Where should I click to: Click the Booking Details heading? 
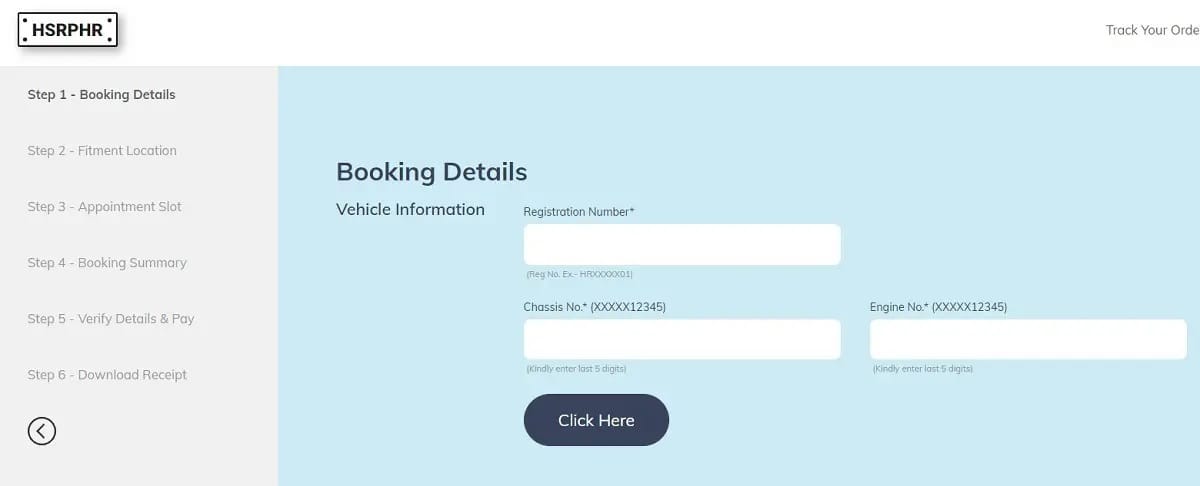point(431,172)
